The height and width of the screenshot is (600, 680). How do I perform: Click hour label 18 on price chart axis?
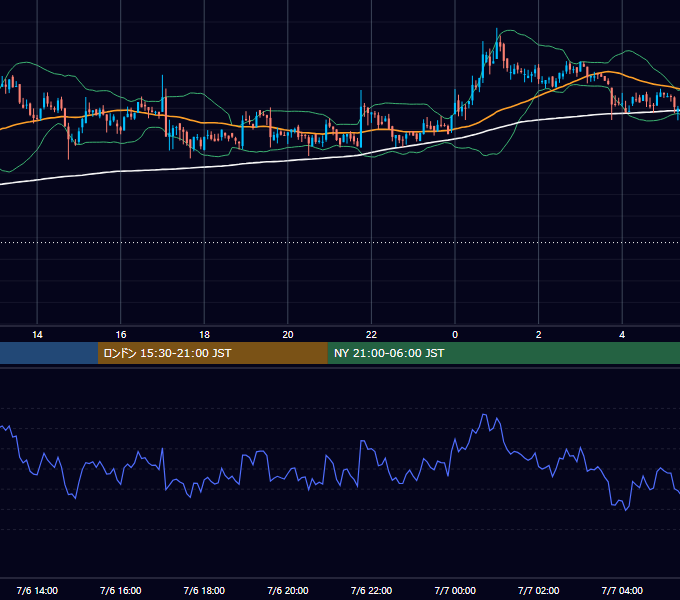click(204, 335)
